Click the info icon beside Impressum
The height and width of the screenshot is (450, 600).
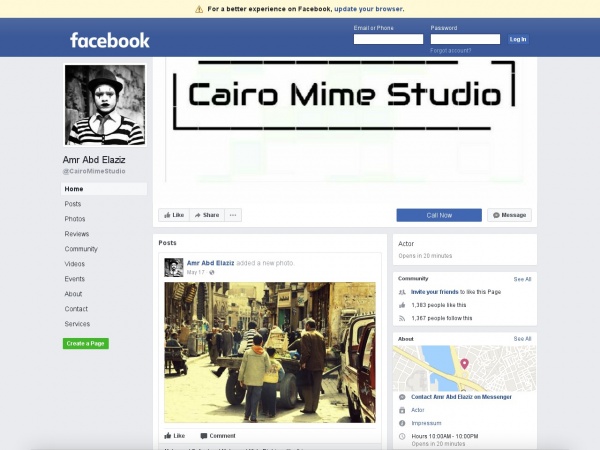(402, 423)
